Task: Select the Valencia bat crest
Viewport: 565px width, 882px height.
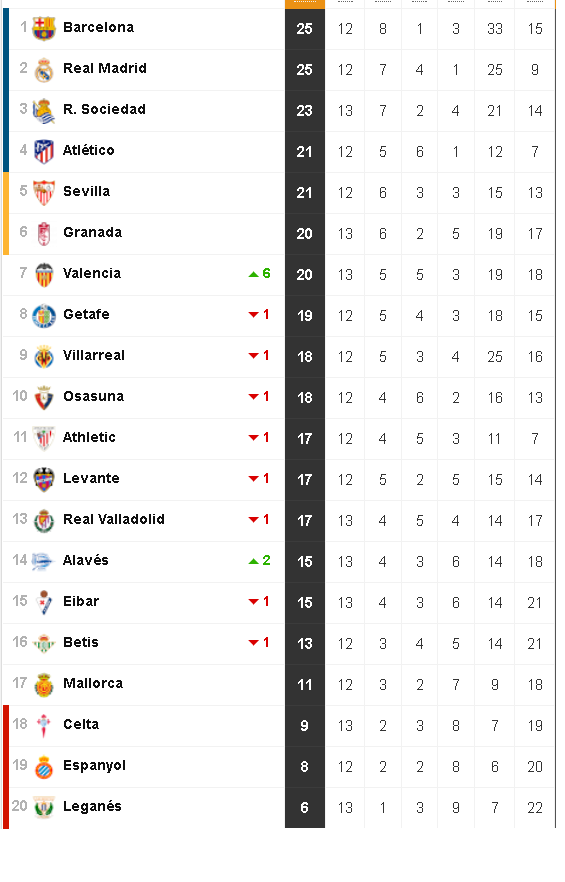Action: tap(44, 275)
